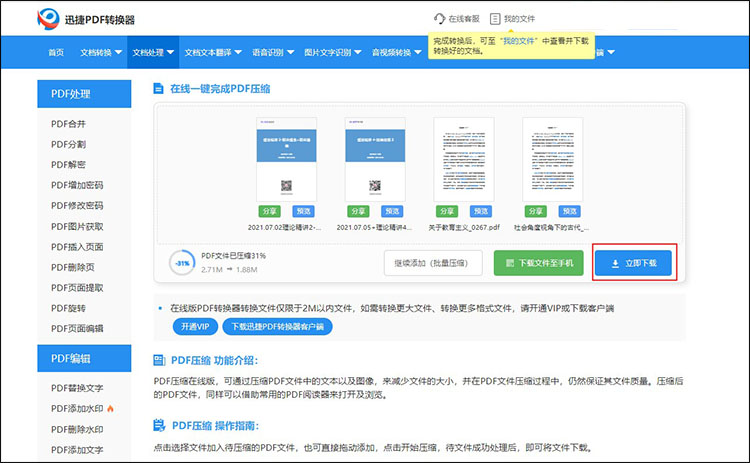Share the 2021.07.05 理论精讲4 file
The width and height of the screenshot is (750, 463).
(x=358, y=211)
